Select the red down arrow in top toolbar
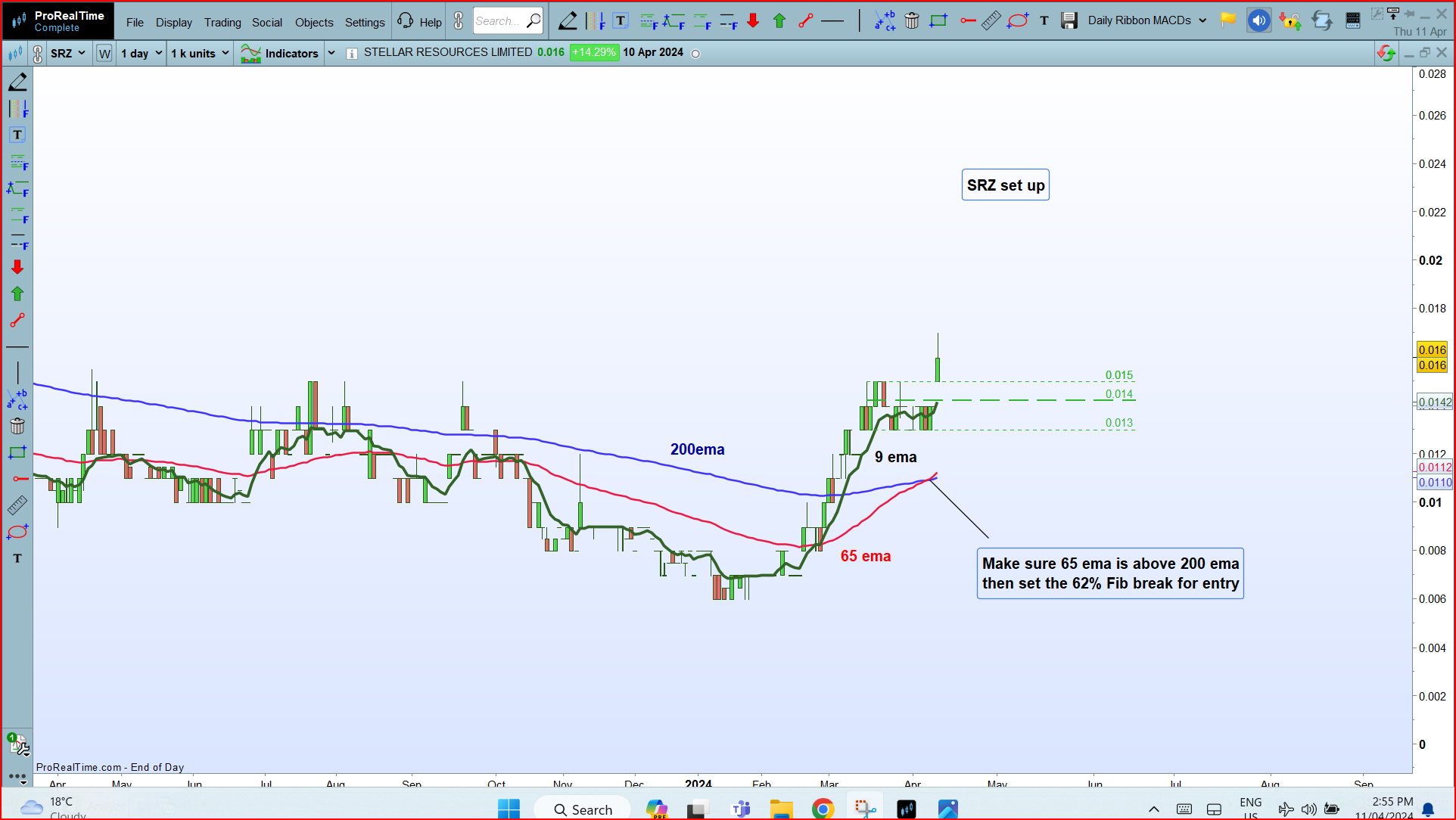 [x=753, y=21]
